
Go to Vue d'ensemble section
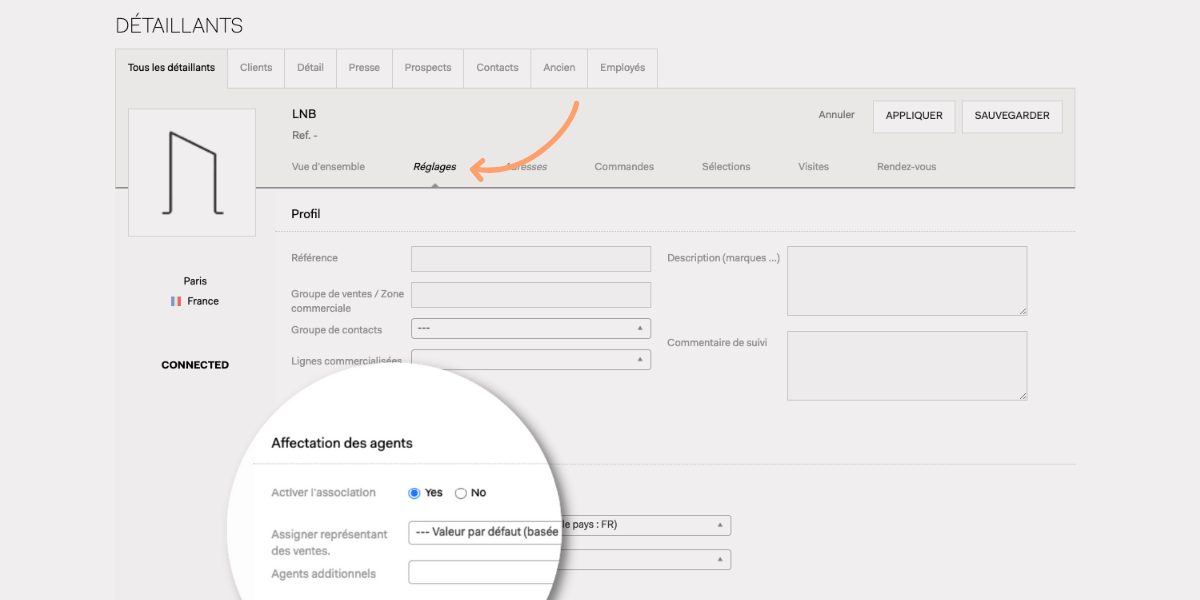click(328, 167)
